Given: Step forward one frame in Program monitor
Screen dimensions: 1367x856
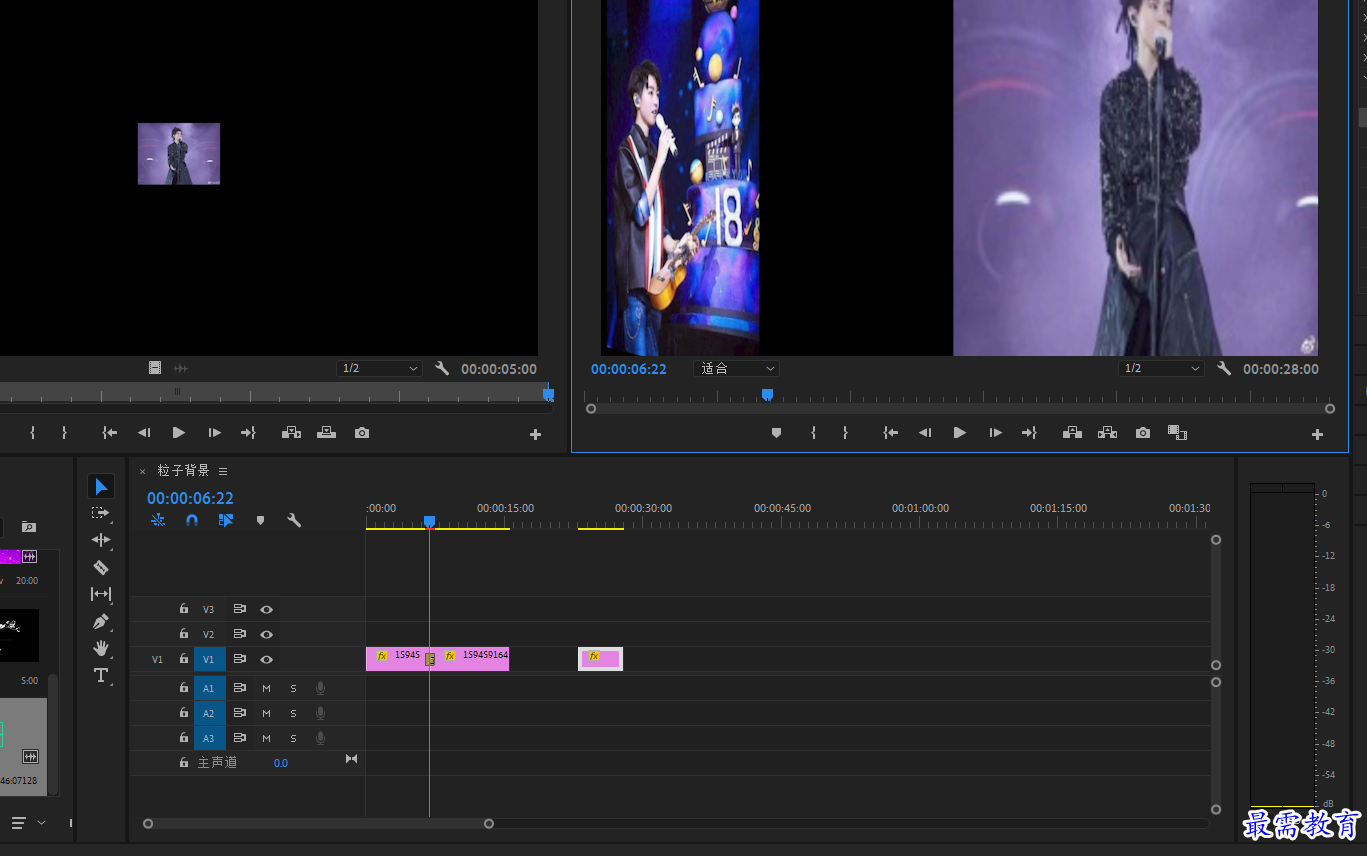Looking at the screenshot, I should [995, 433].
